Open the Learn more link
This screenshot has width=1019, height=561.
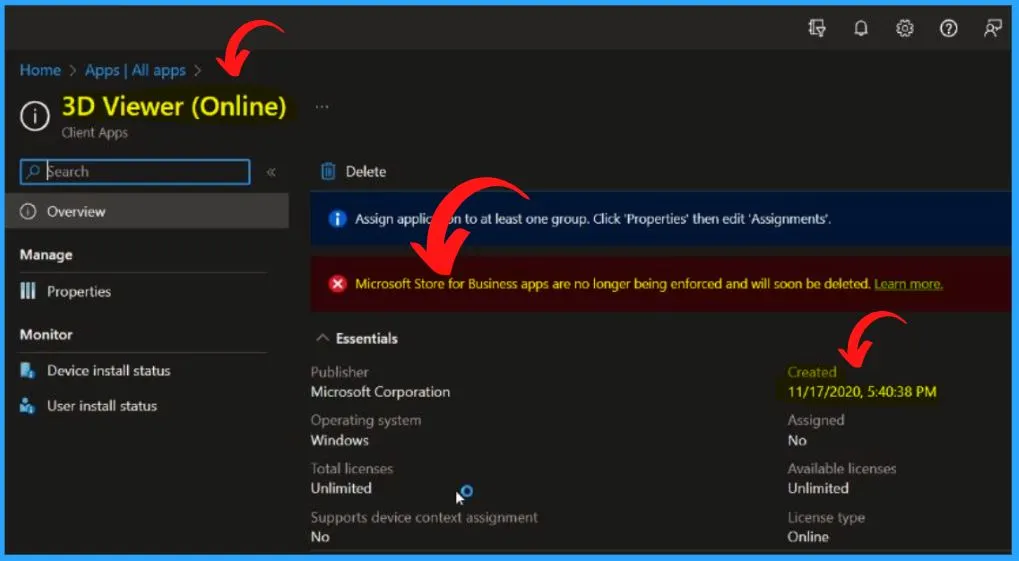(908, 284)
